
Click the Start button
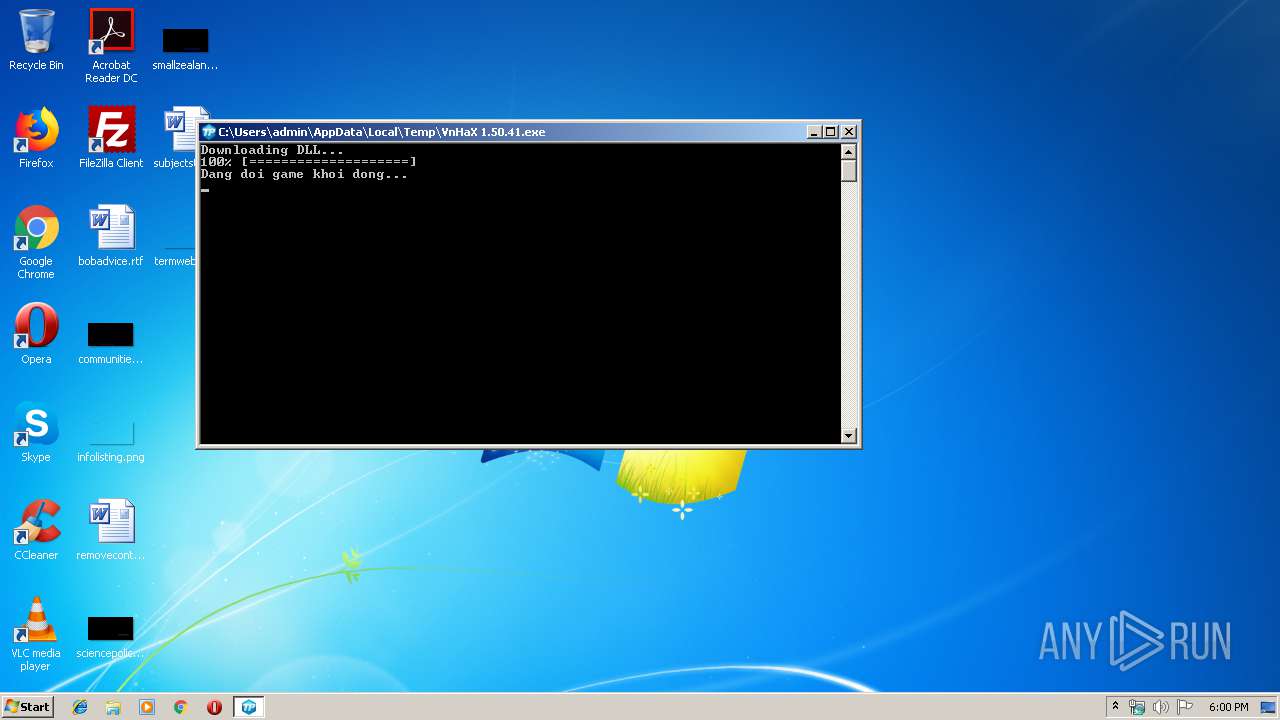28,707
